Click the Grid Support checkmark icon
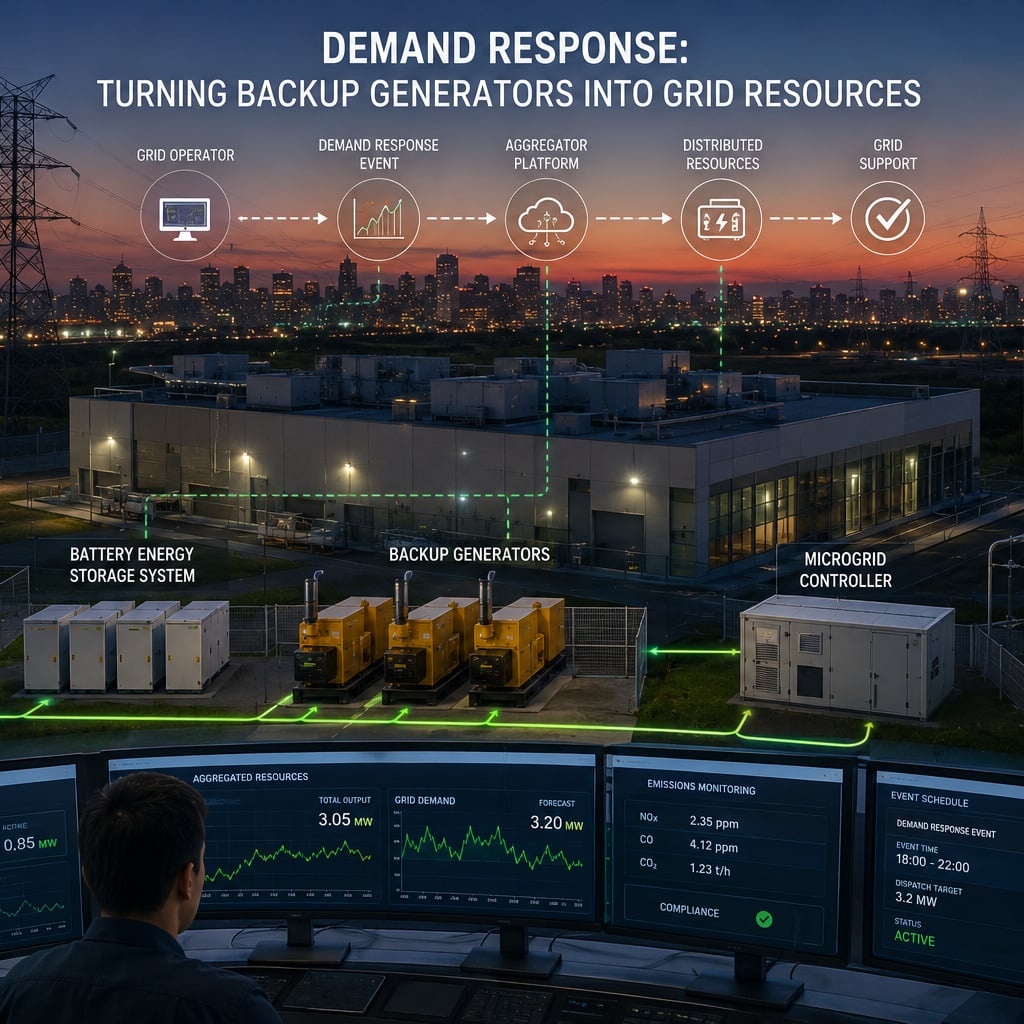This screenshot has width=1024, height=1024. click(x=888, y=218)
